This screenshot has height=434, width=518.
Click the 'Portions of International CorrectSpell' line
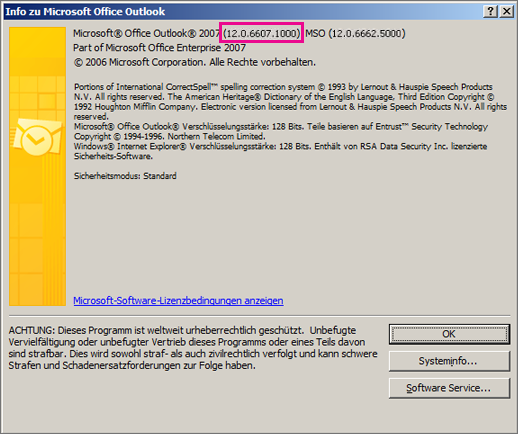pyautogui.click(x=283, y=87)
